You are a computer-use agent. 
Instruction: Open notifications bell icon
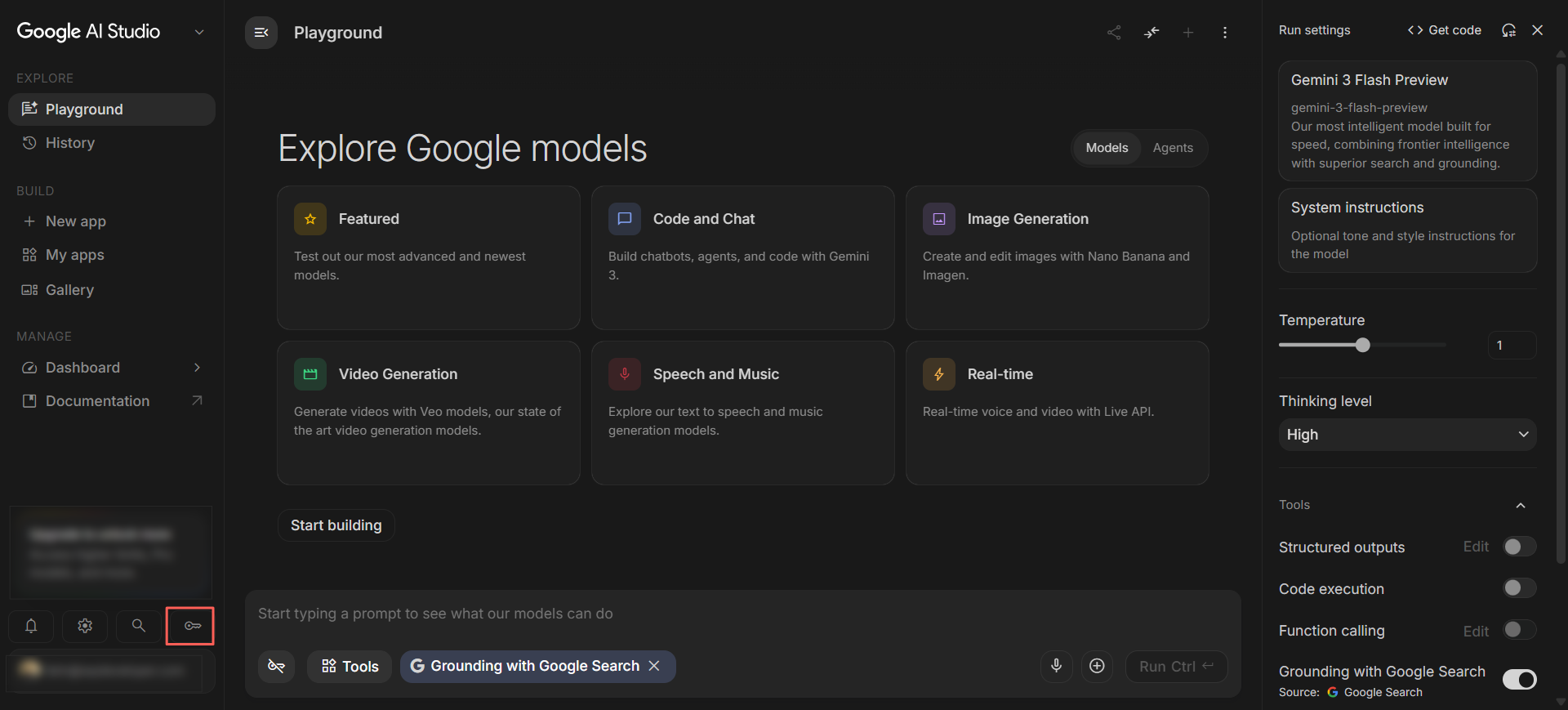pyautogui.click(x=31, y=626)
